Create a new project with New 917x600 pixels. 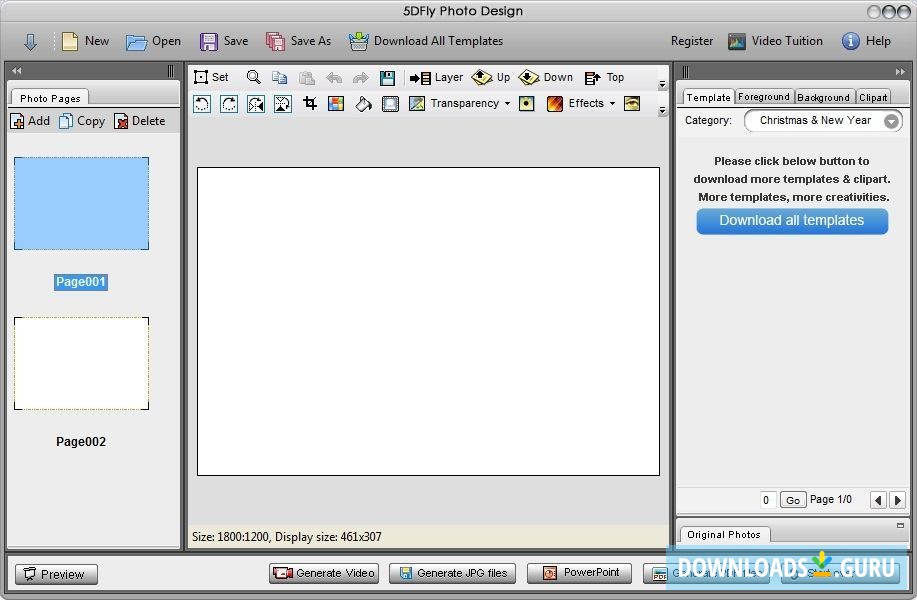[85, 41]
